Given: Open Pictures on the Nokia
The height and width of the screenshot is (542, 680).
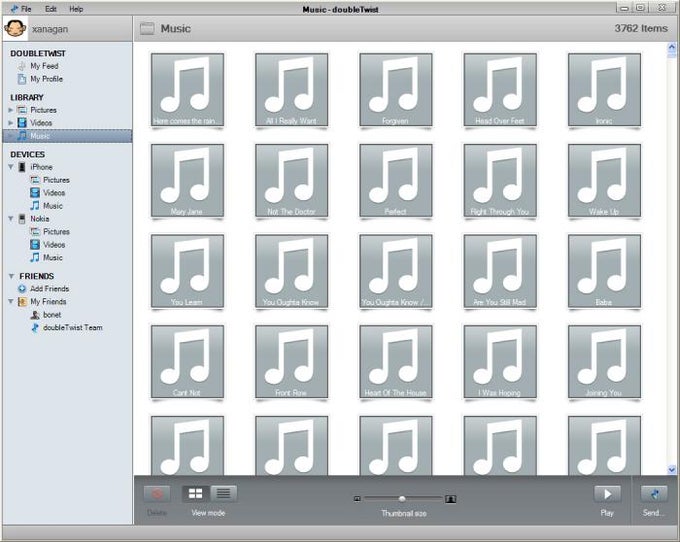Looking at the screenshot, I should click(x=56, y=232).
